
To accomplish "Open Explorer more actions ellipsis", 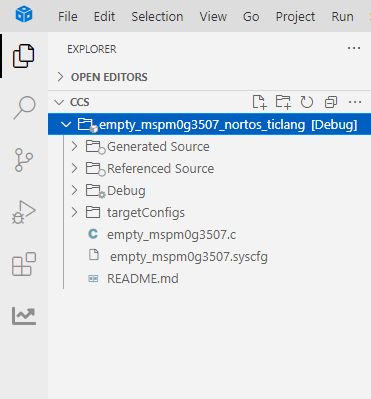I will tap(354, 48).
